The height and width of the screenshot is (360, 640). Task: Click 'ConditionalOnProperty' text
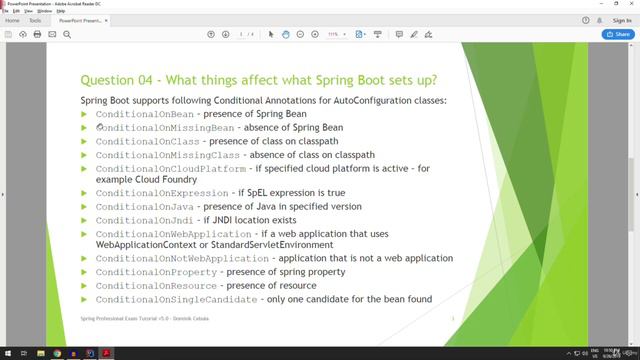[x=156, y=272]
